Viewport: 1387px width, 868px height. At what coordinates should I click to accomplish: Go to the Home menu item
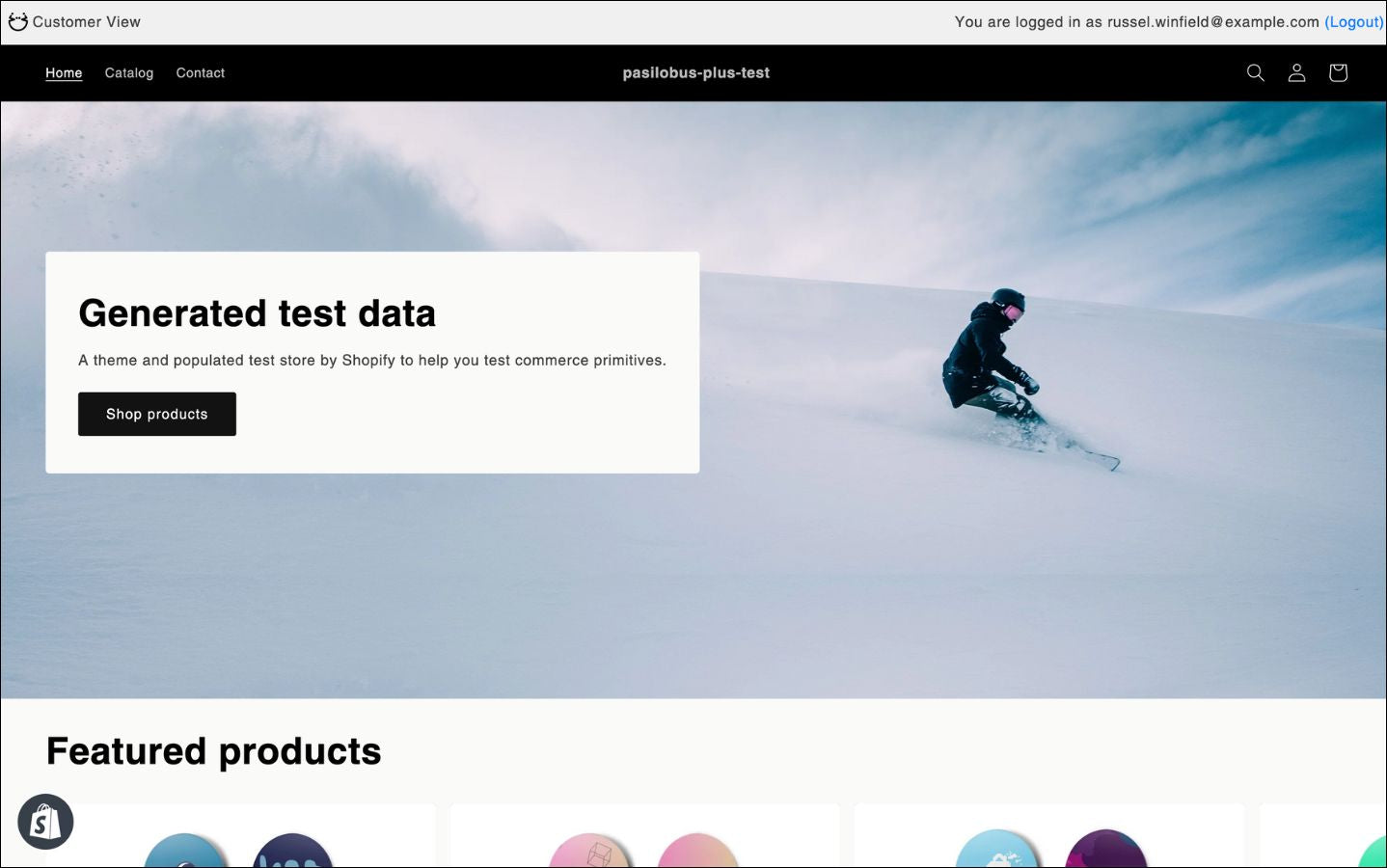(x=64, y=72)
